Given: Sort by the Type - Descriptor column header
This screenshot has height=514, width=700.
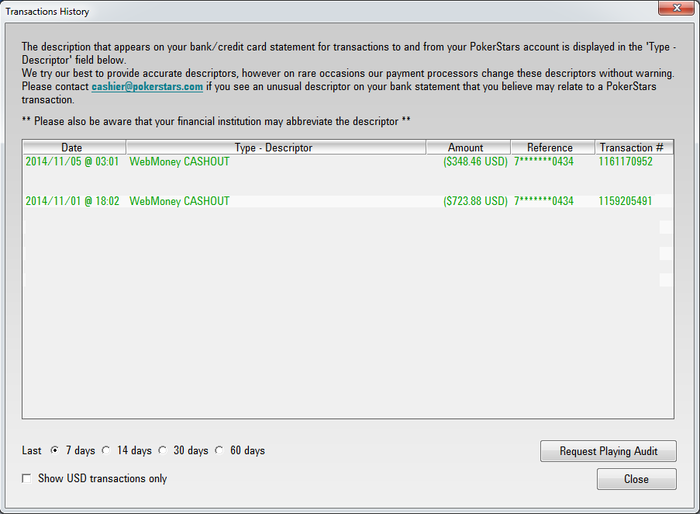Looking at the screenshot, I should pyautogui.click(x=276, y=147).
